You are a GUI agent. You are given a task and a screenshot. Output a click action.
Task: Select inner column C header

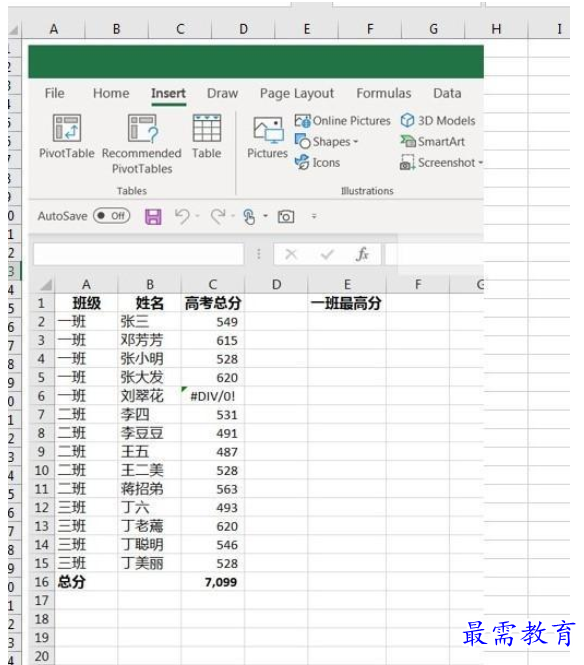click(x=213, y=285)
